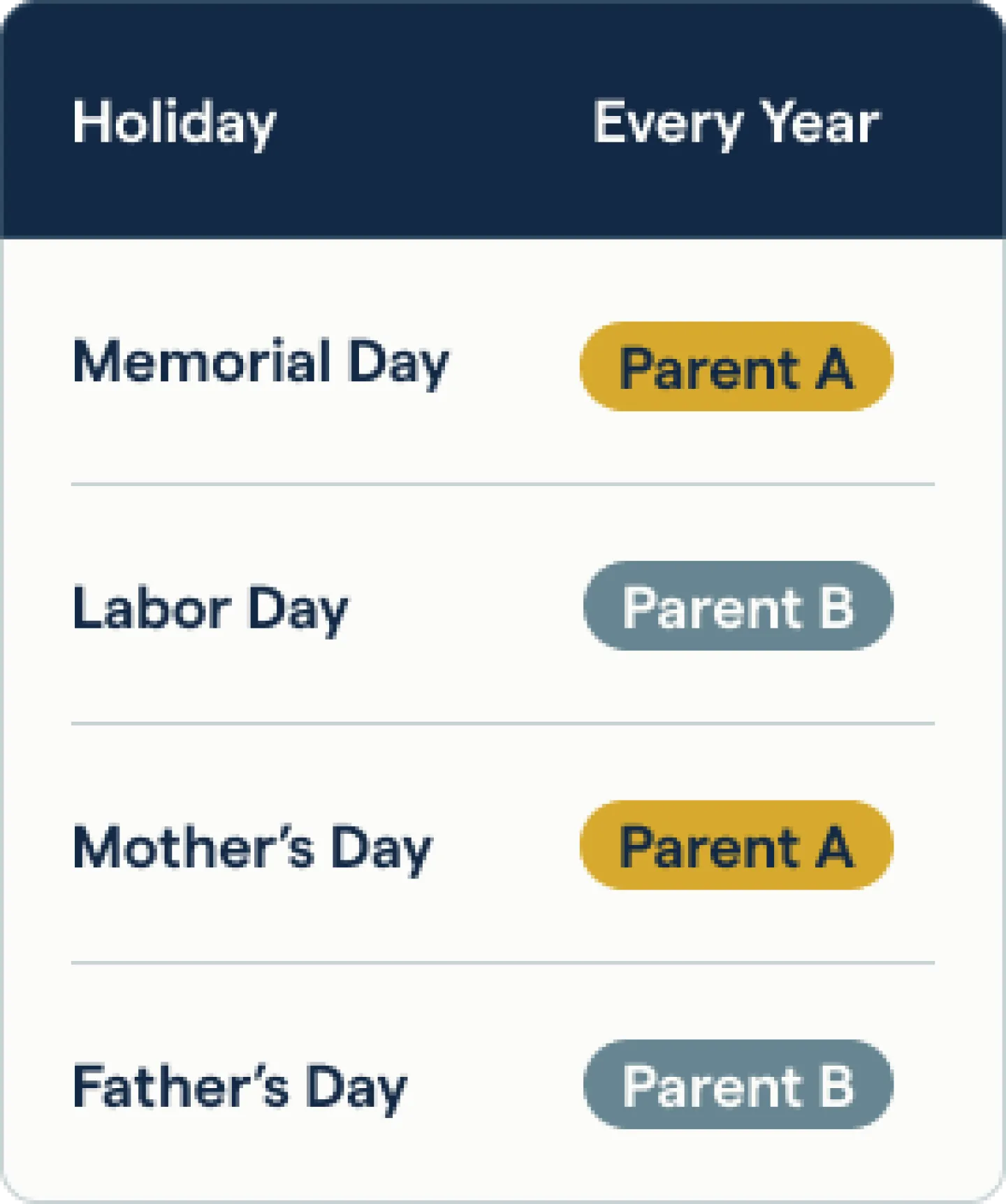1006x1204 pixels.
Task: Click empty navy header area between column titles
Action: (433, 123)
